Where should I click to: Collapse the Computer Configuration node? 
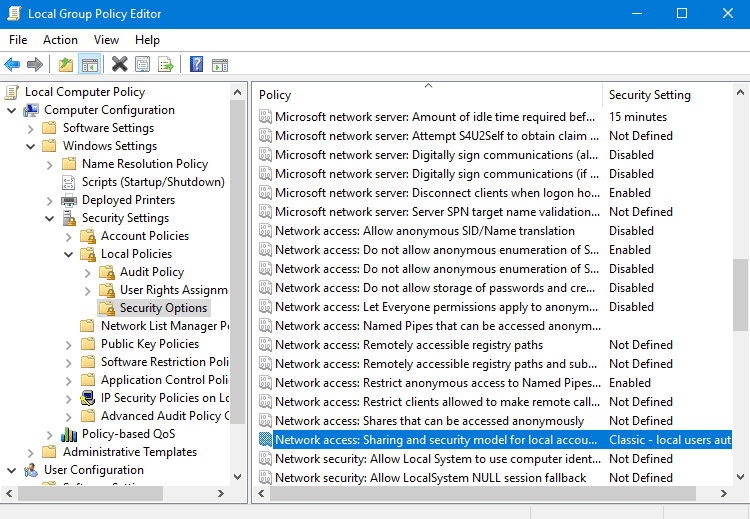11,110
